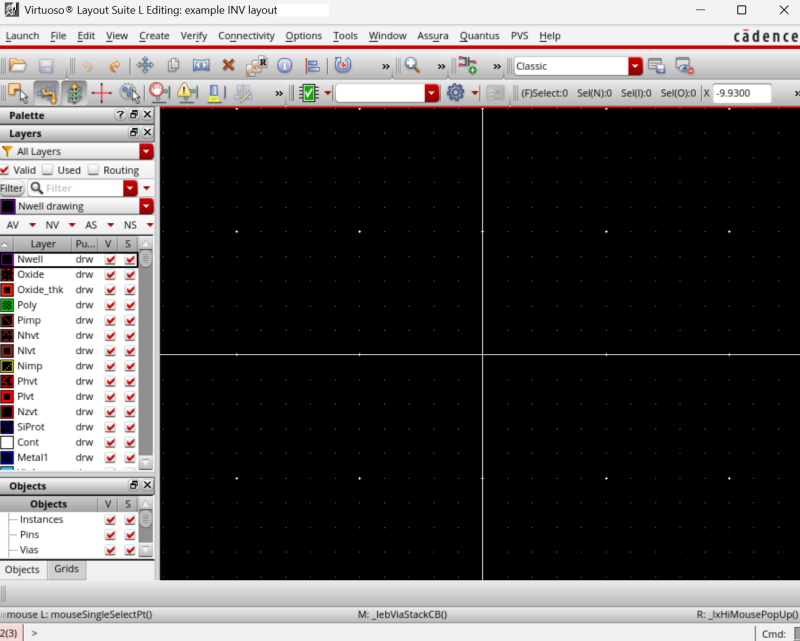Open the Connectivity menu
Viewport: 800px width, 641px height.
tap(246, 36)
